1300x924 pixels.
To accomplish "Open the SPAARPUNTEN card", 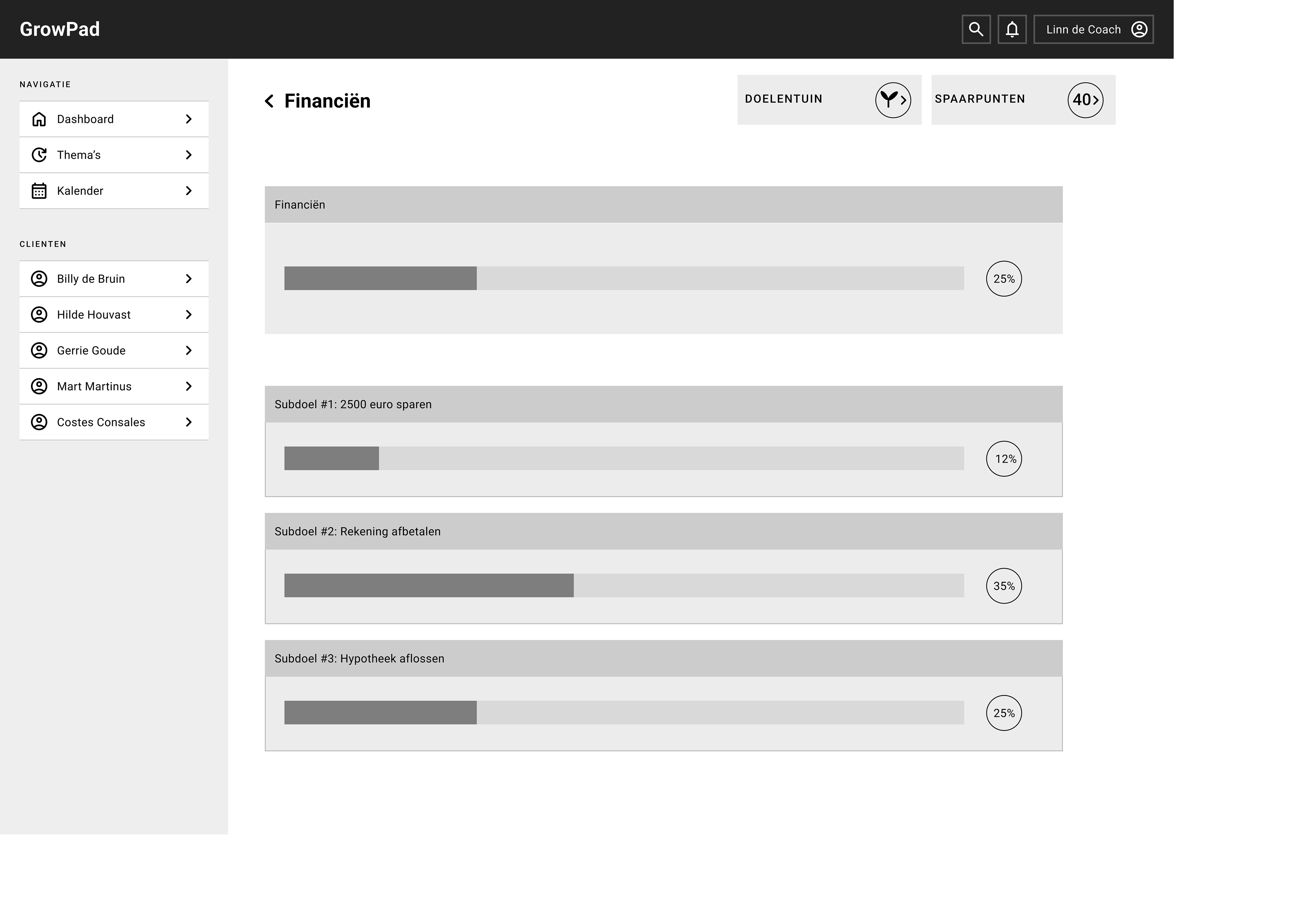I will pos(1023,100).
